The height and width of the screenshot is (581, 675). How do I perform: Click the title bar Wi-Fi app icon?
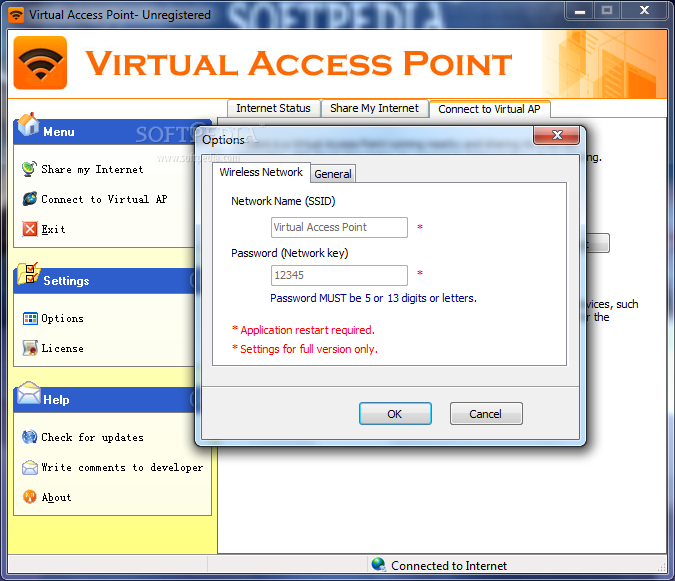click(16, 15)
